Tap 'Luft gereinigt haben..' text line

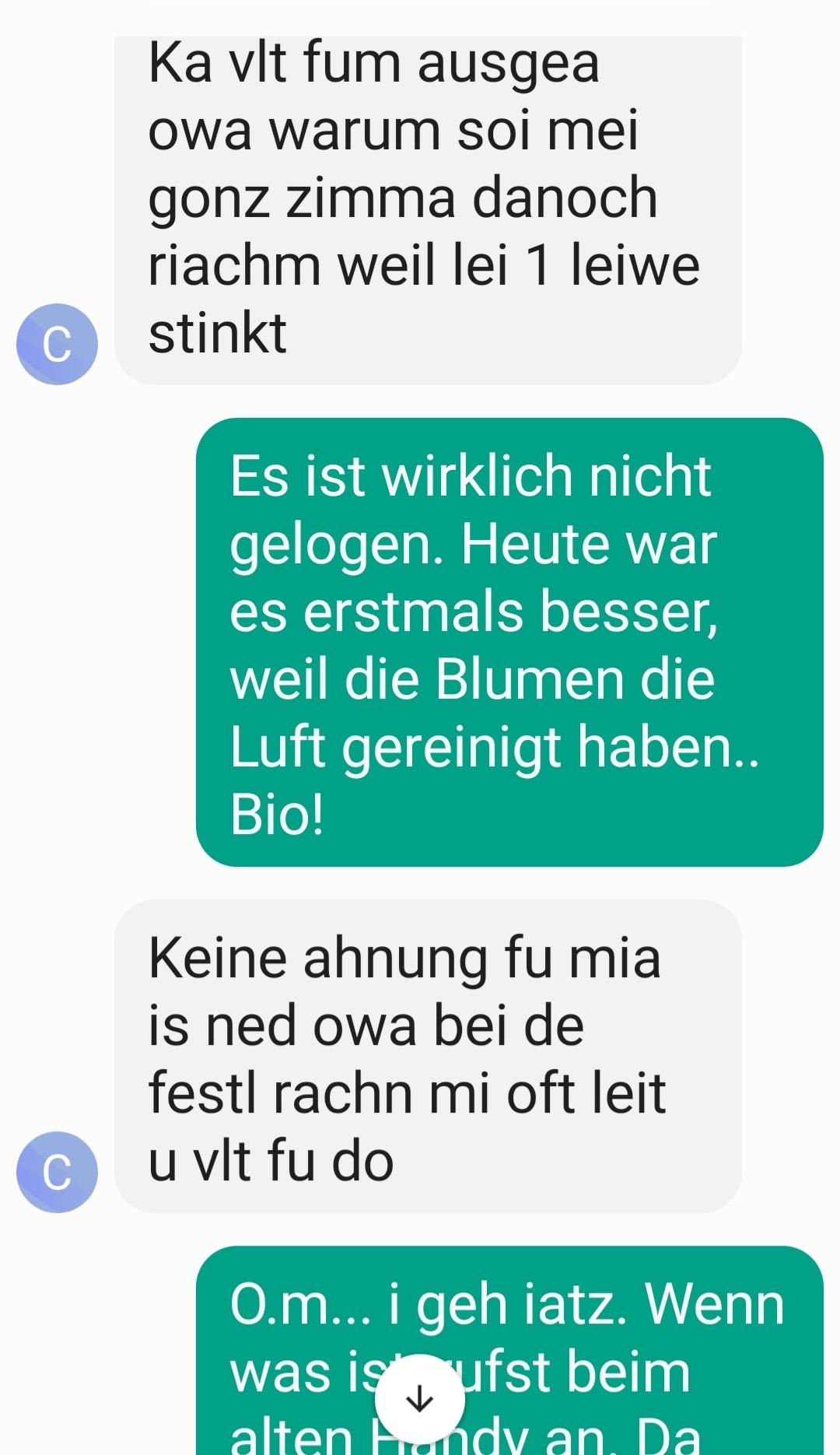[x=495, y=748]
